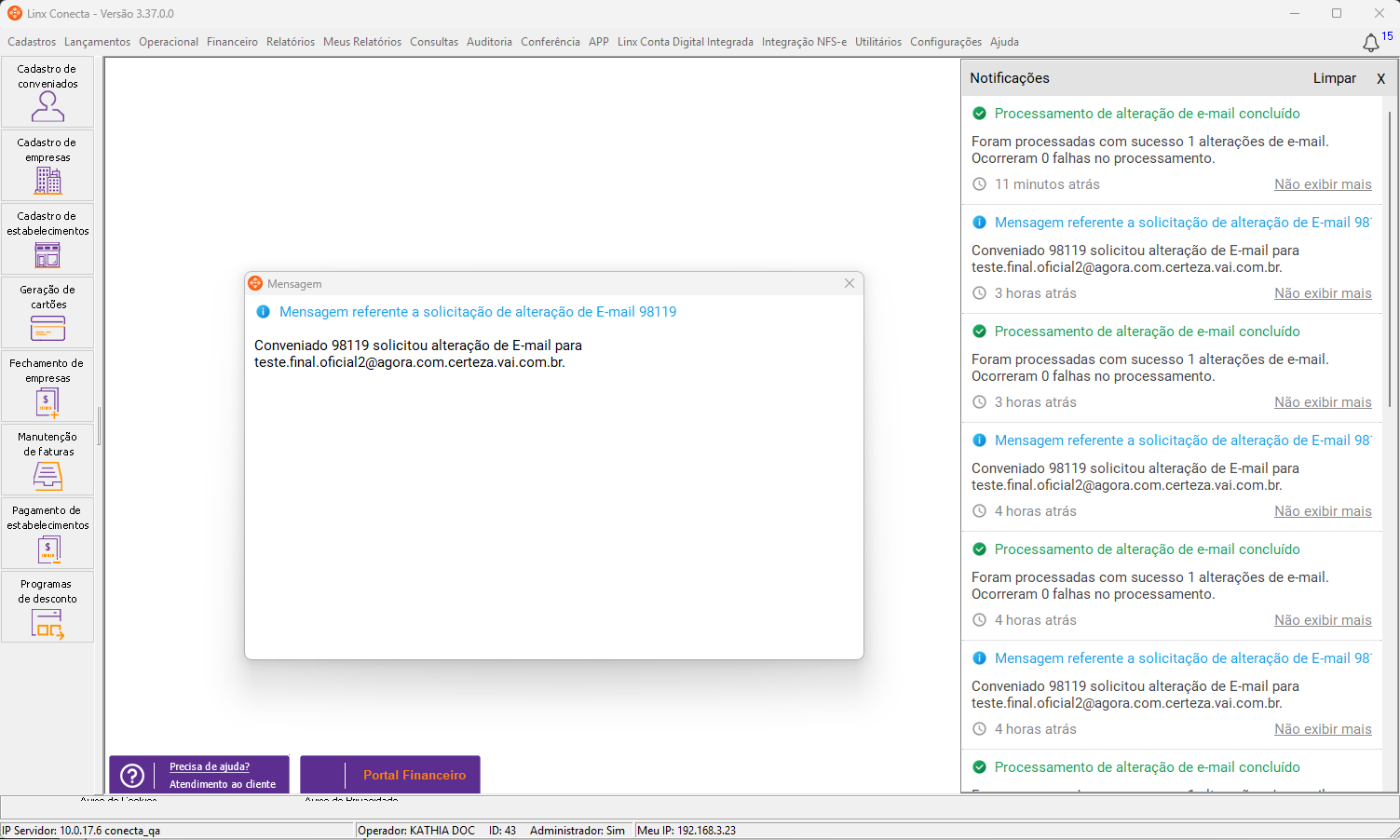This screenshot has width=1400, height=840.
Task: Close the Mensagem dialog
Action: 850,283
